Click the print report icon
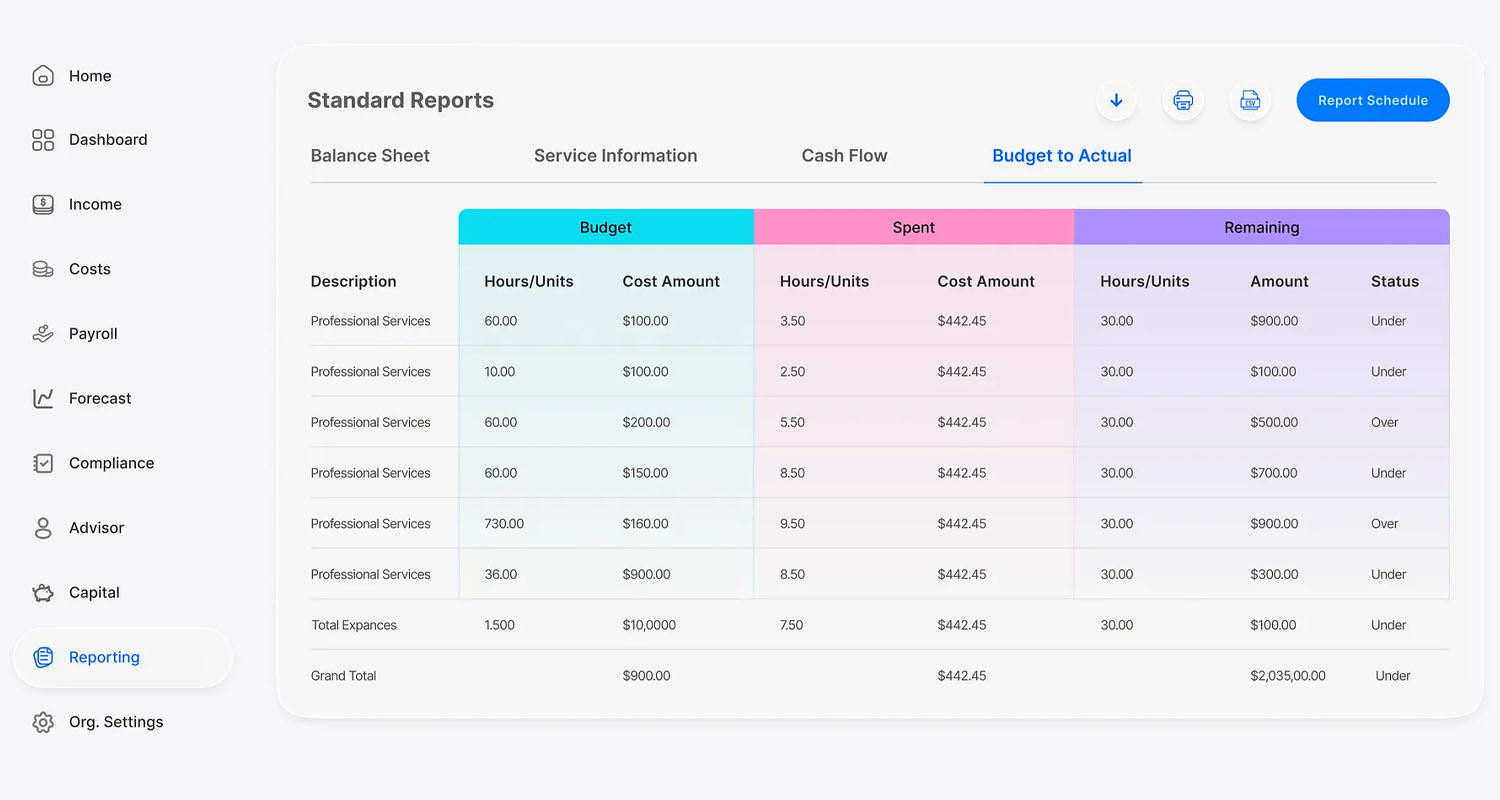Image resolution: width=1500 pixels, height=800 pixels. (1183, 101)
